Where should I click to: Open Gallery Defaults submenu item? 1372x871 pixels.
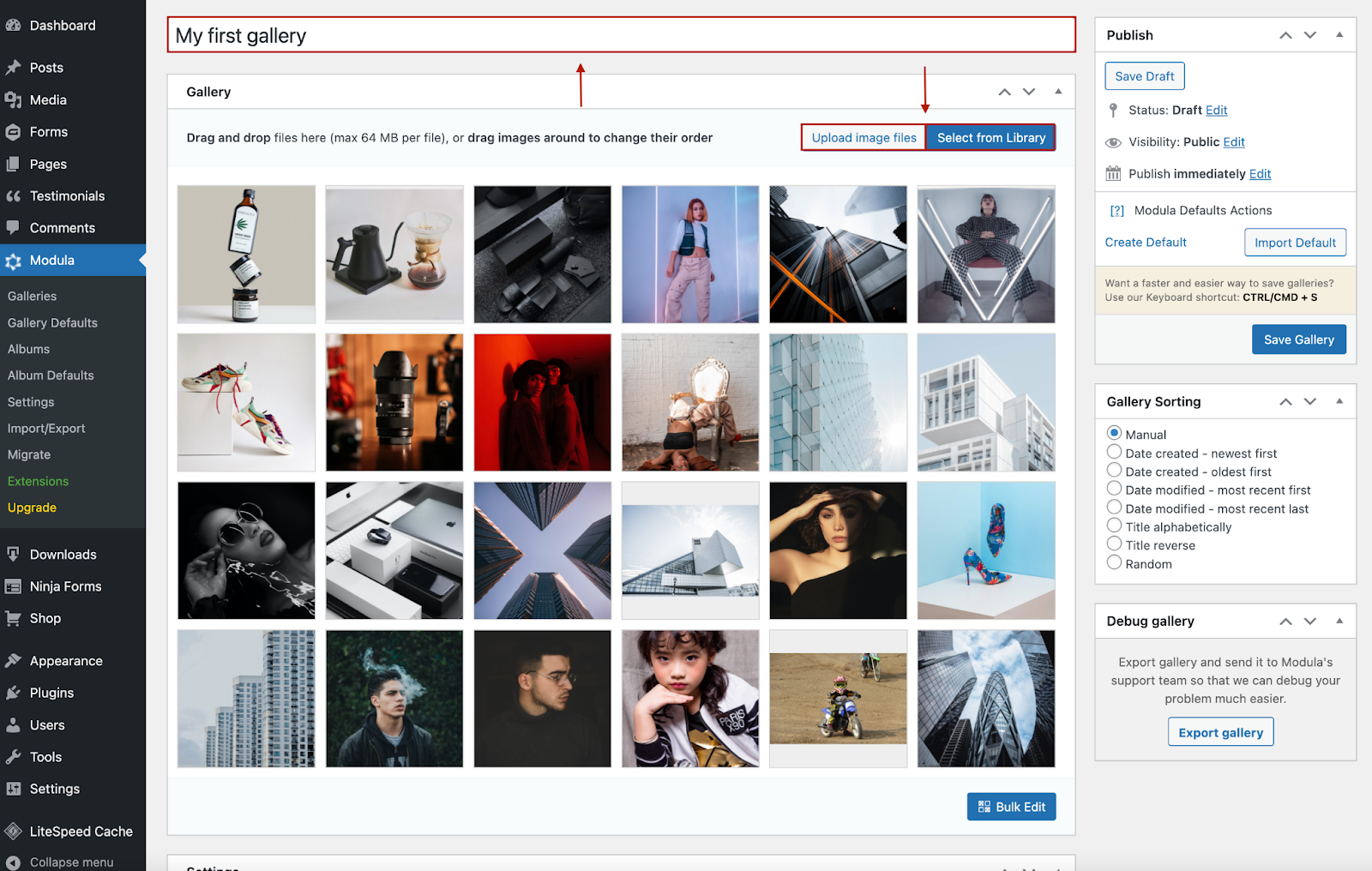(53, 323)
